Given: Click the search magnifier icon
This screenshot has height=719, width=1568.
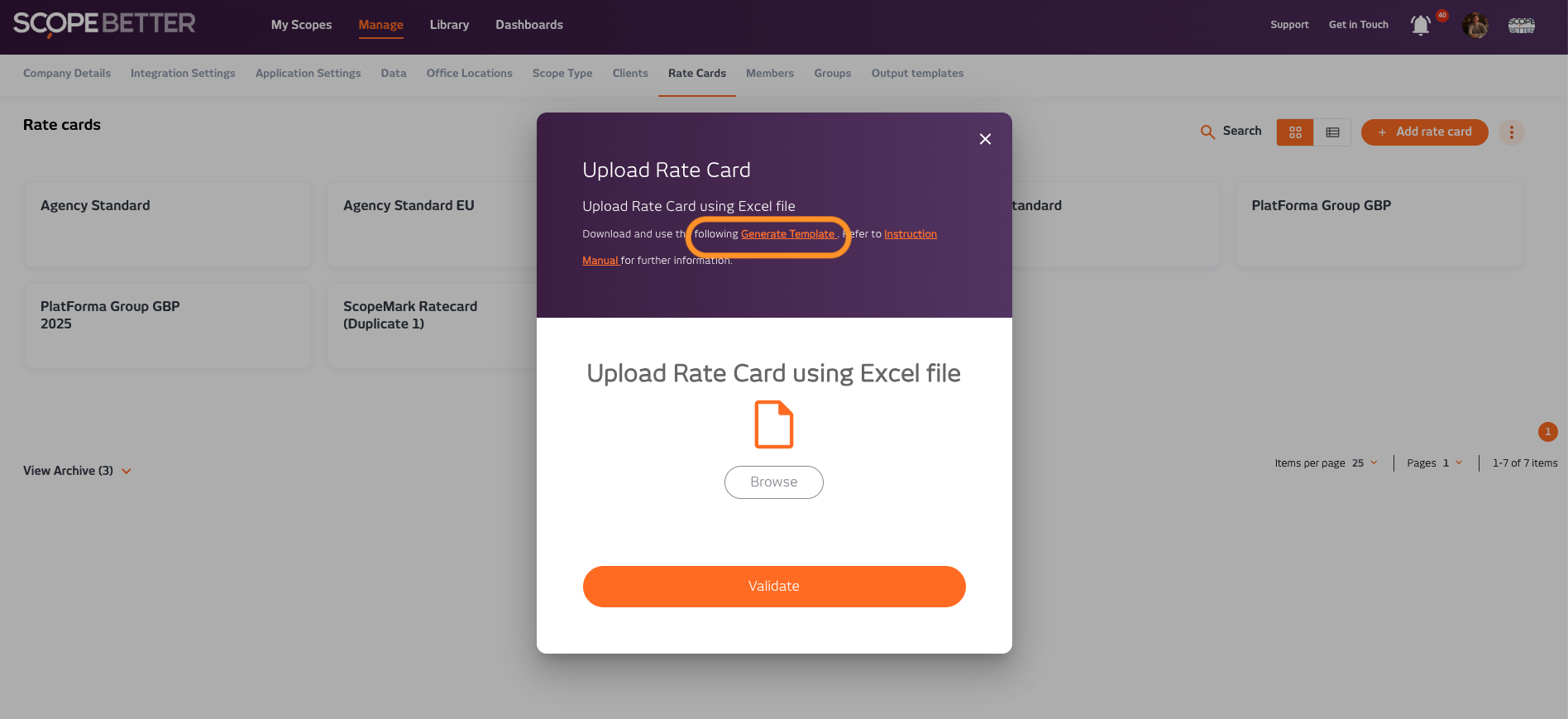Looking at the screenshot, I should click(x=1207, y=132).
